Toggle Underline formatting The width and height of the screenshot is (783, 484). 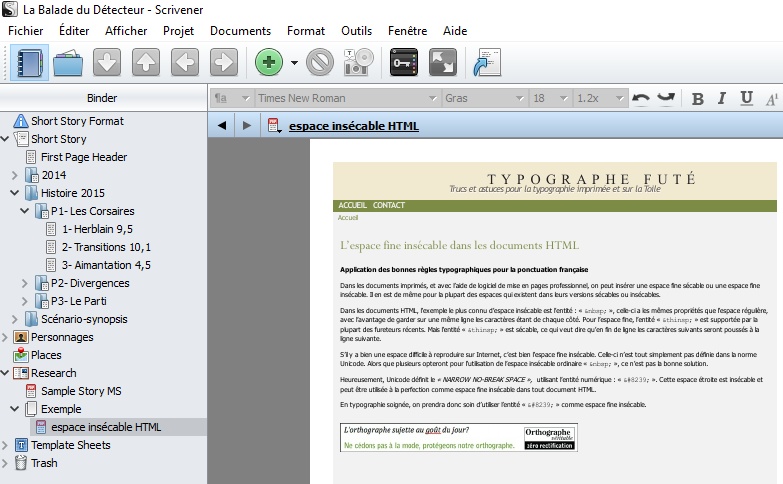[747, 99]
